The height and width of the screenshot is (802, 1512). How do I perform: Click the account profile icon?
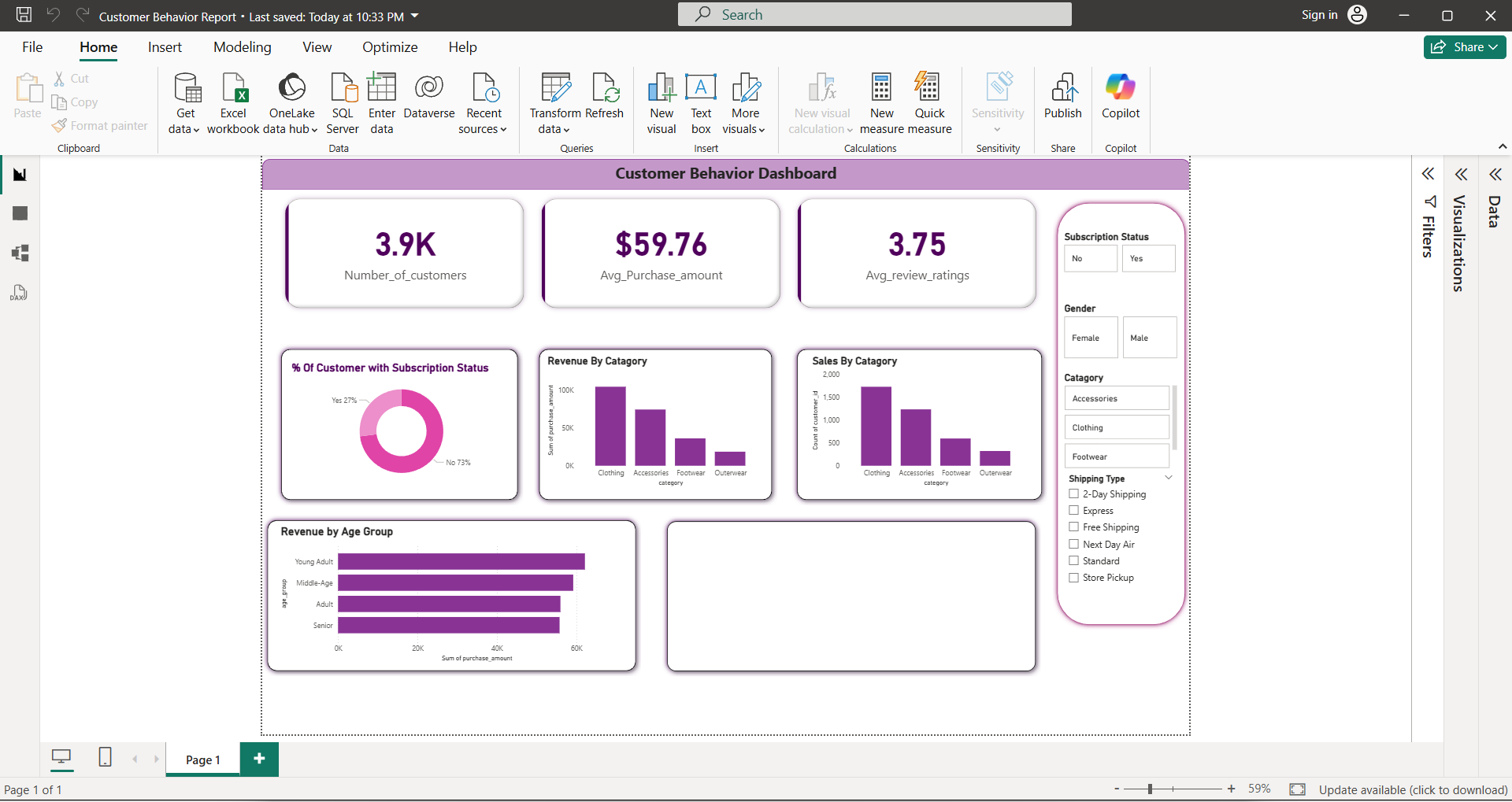tap(1358, 15)
